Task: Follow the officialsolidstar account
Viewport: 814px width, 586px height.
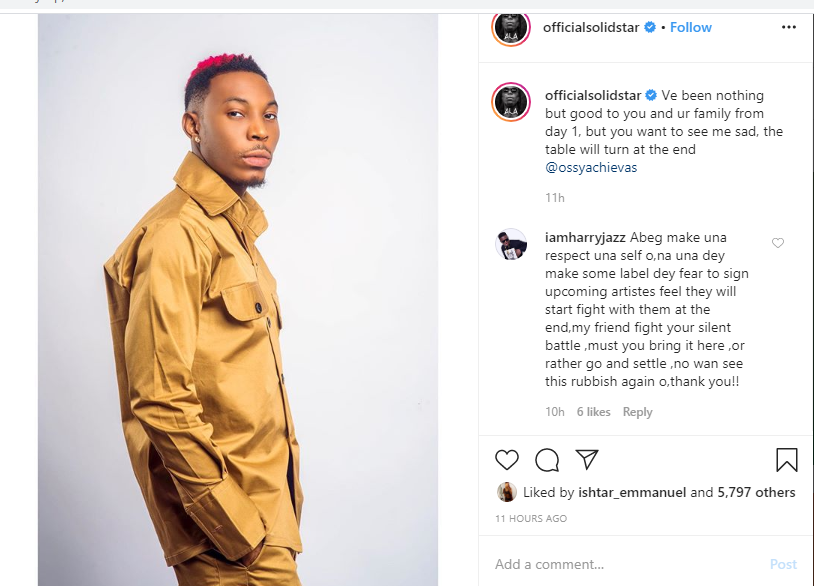Action: point(691,28)
